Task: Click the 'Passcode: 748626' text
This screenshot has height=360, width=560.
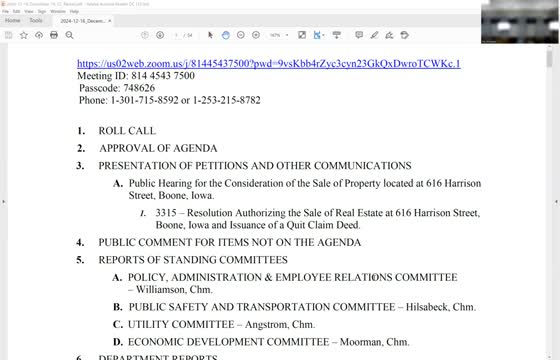Action: [117, 88]
